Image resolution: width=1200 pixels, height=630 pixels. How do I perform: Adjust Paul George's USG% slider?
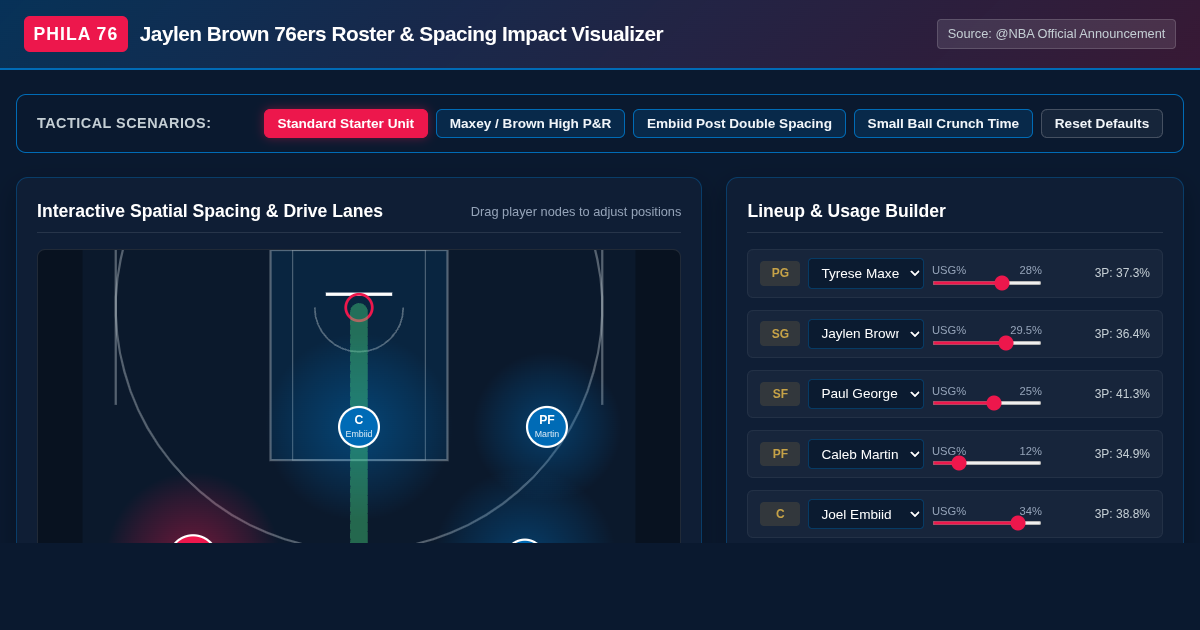(987, 403)
